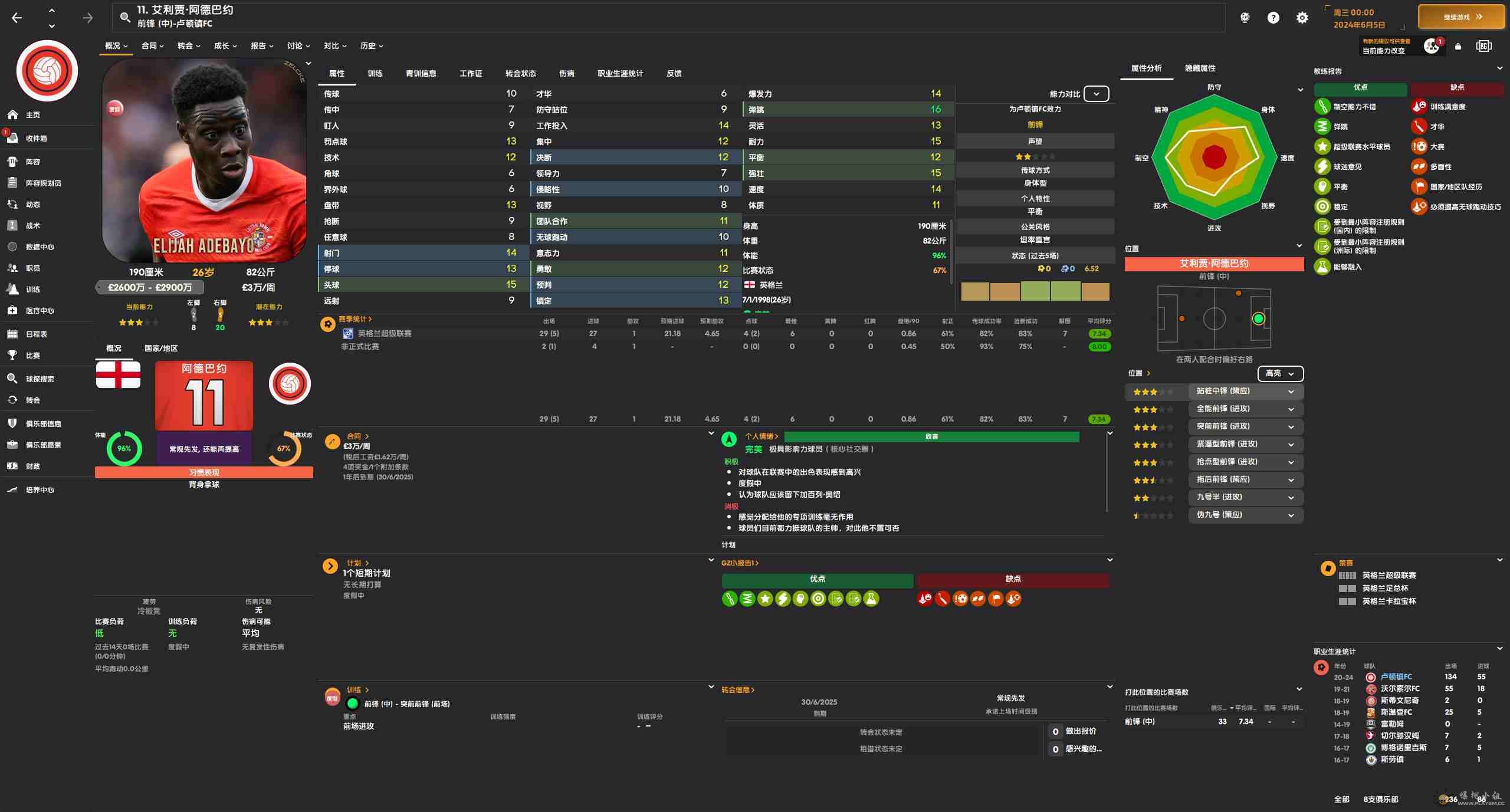Switch to the 国家/地区 tab
Viewport: 1510px width, 812px height.
pos(161,349)
